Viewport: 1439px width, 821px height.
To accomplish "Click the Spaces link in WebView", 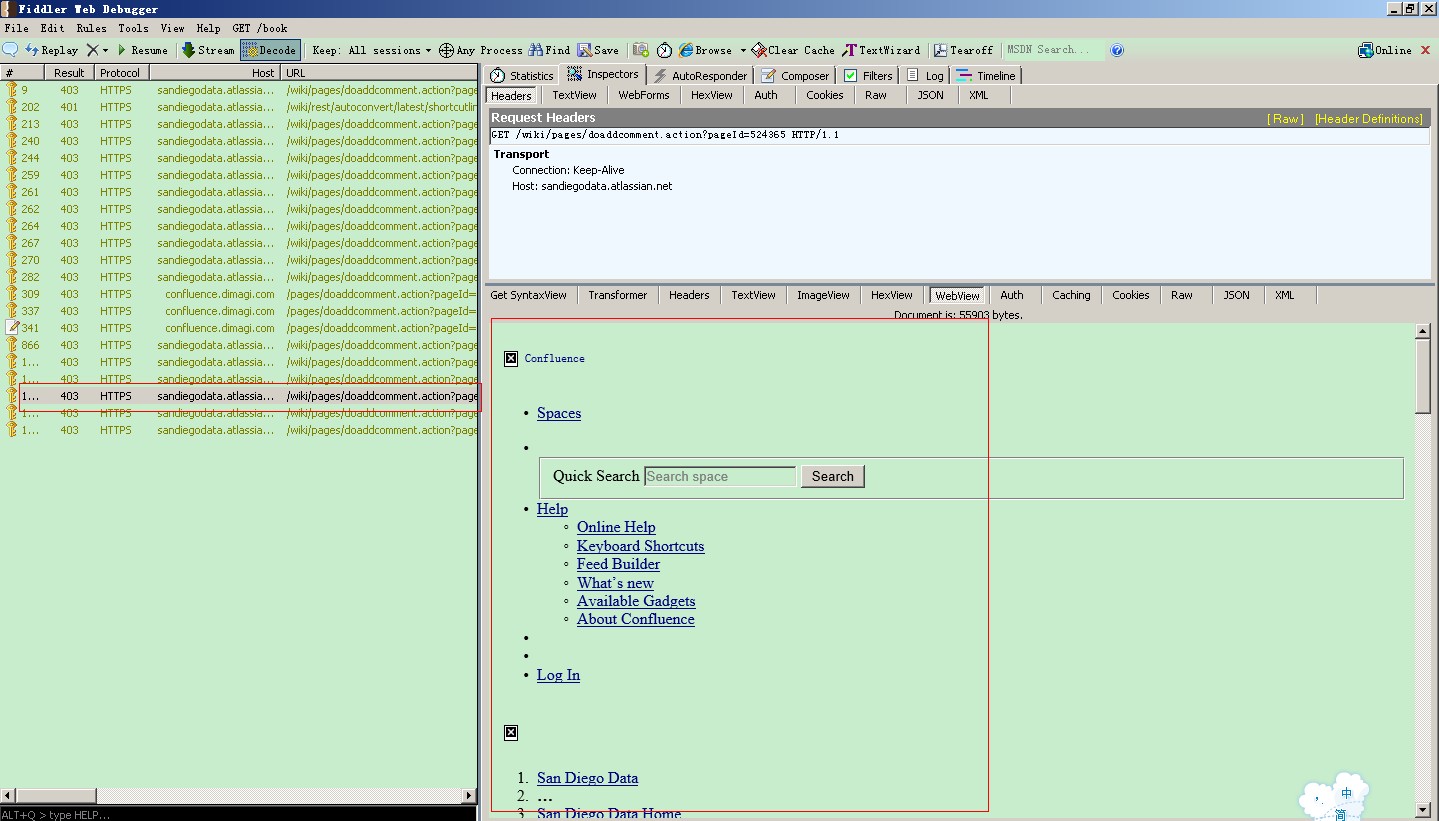I will [559, 413].
